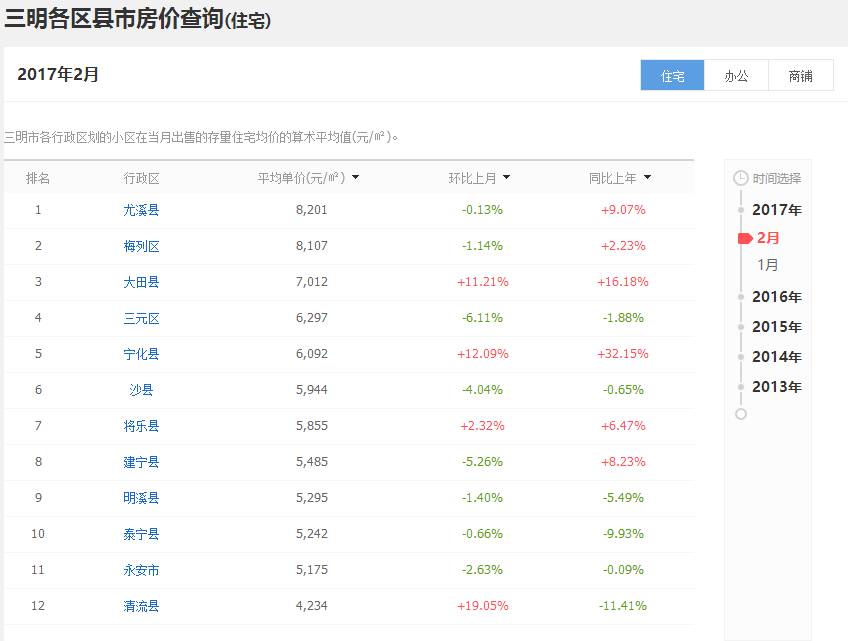
Task: Switch to the 商铺 tab
Action: point(800,75)
